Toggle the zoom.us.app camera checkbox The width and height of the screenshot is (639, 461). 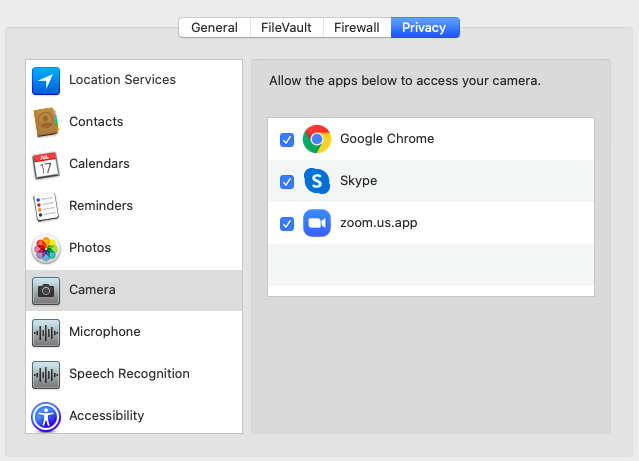tap(287, 224)
